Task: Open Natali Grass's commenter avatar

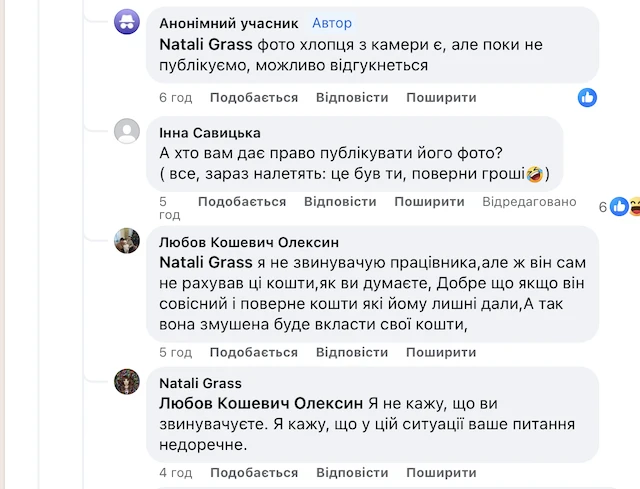Action: point(127,381)
